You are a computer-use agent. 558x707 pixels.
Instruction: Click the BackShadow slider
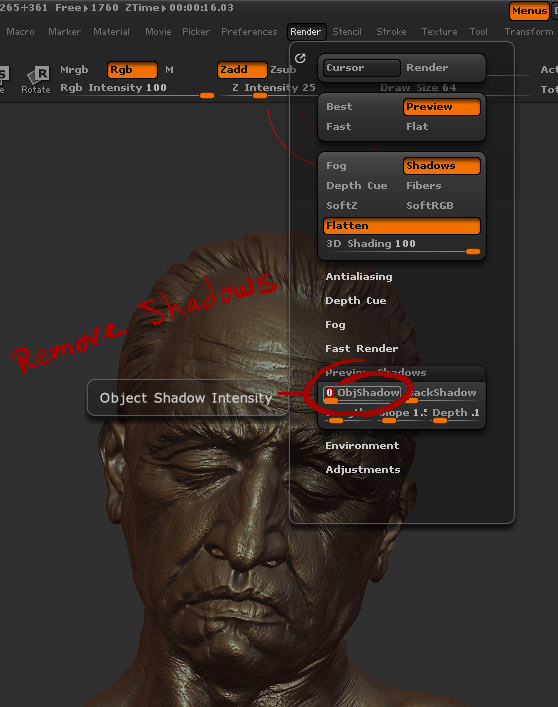443,395
